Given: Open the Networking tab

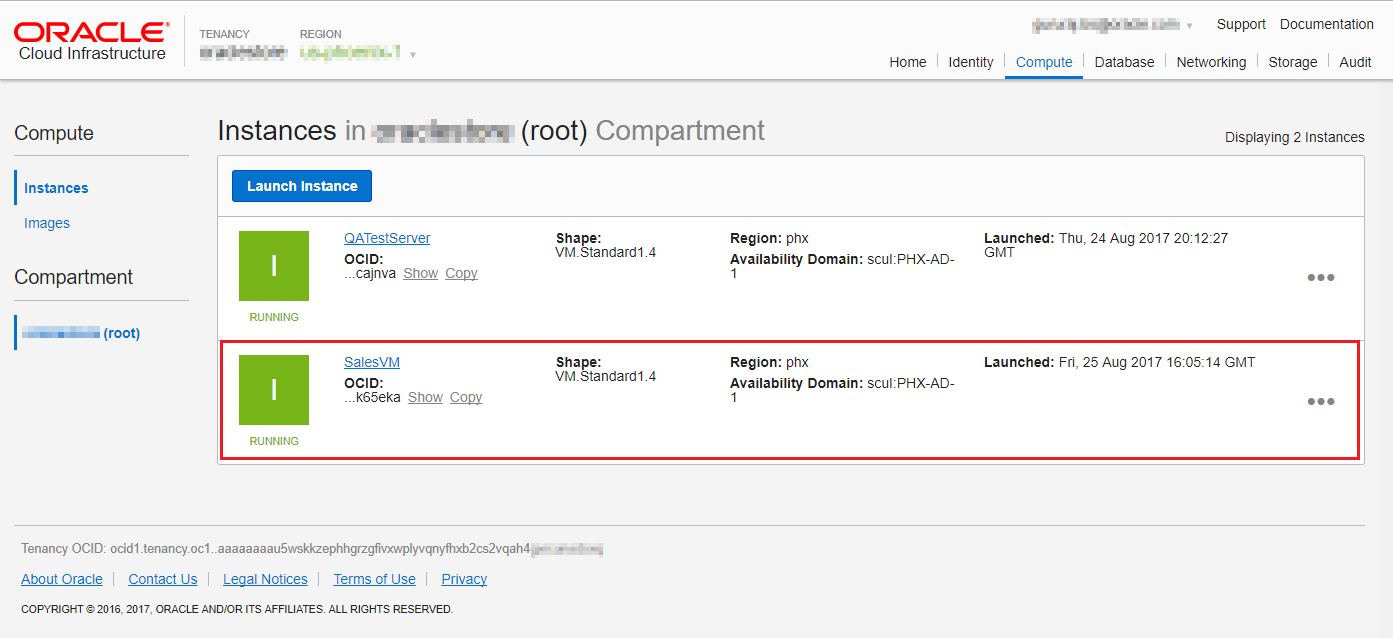Looking at the screenshot, I should point(1211,62).
